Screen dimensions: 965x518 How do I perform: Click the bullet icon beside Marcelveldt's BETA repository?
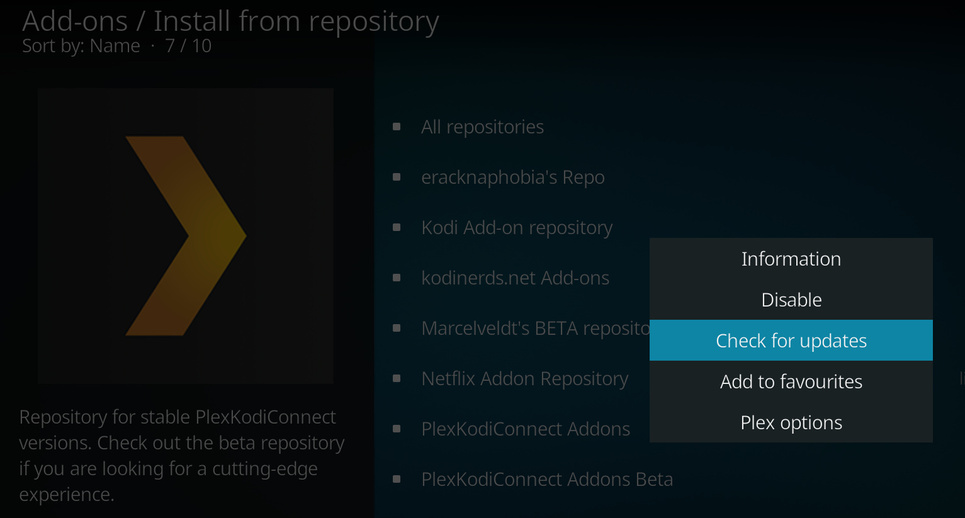point(397,328)
